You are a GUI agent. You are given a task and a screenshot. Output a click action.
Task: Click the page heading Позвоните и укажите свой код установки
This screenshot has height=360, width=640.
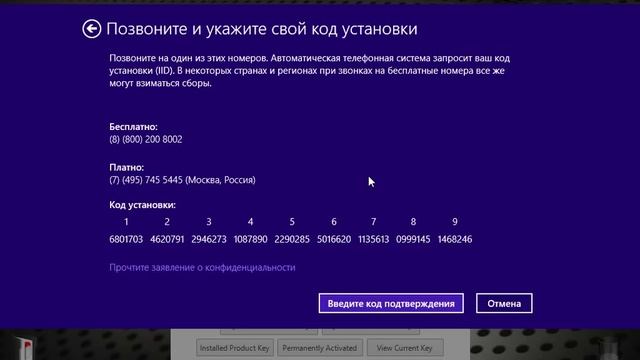point(262,29)
